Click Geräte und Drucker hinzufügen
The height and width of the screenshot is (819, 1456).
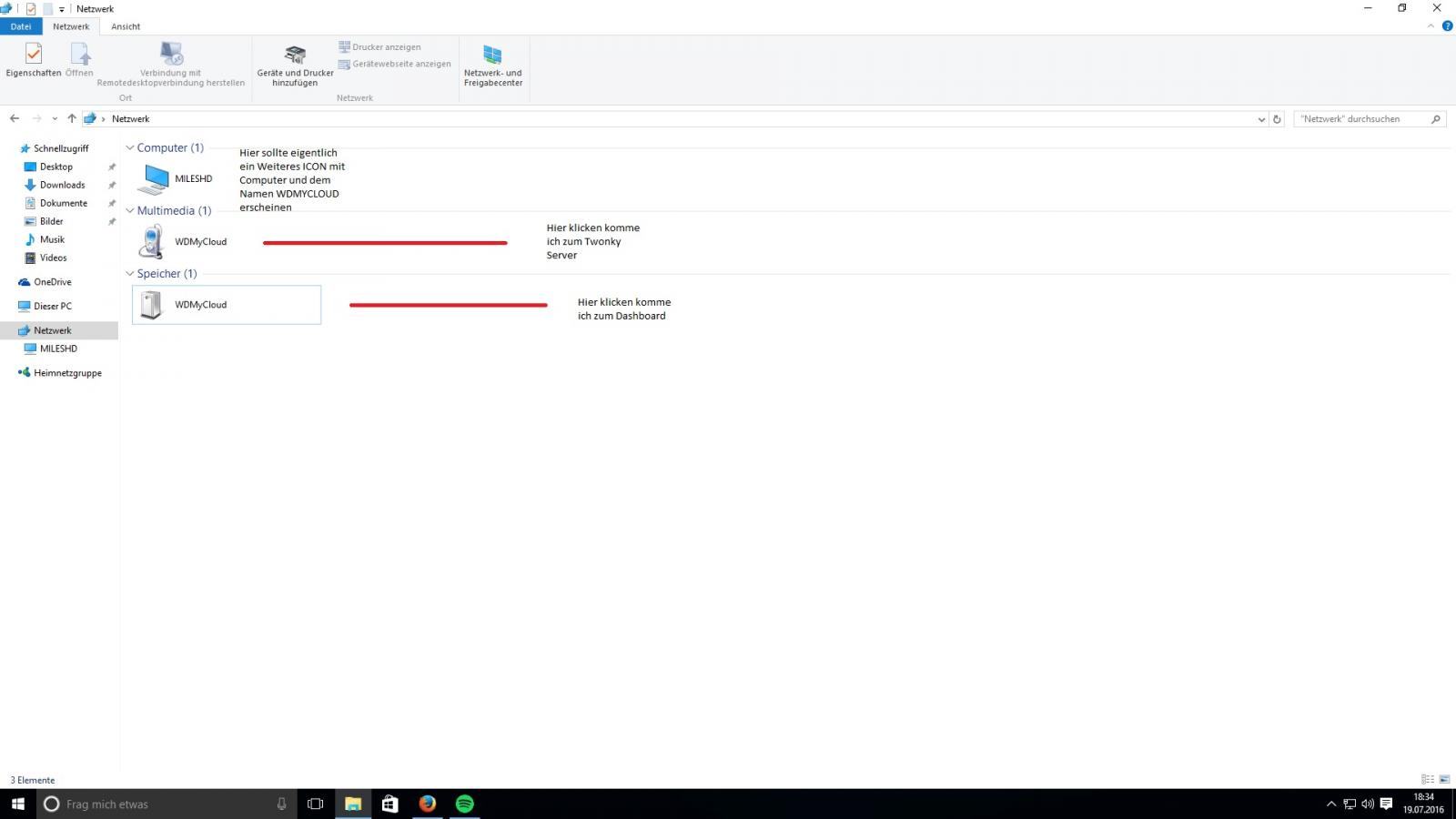[295, 65]
